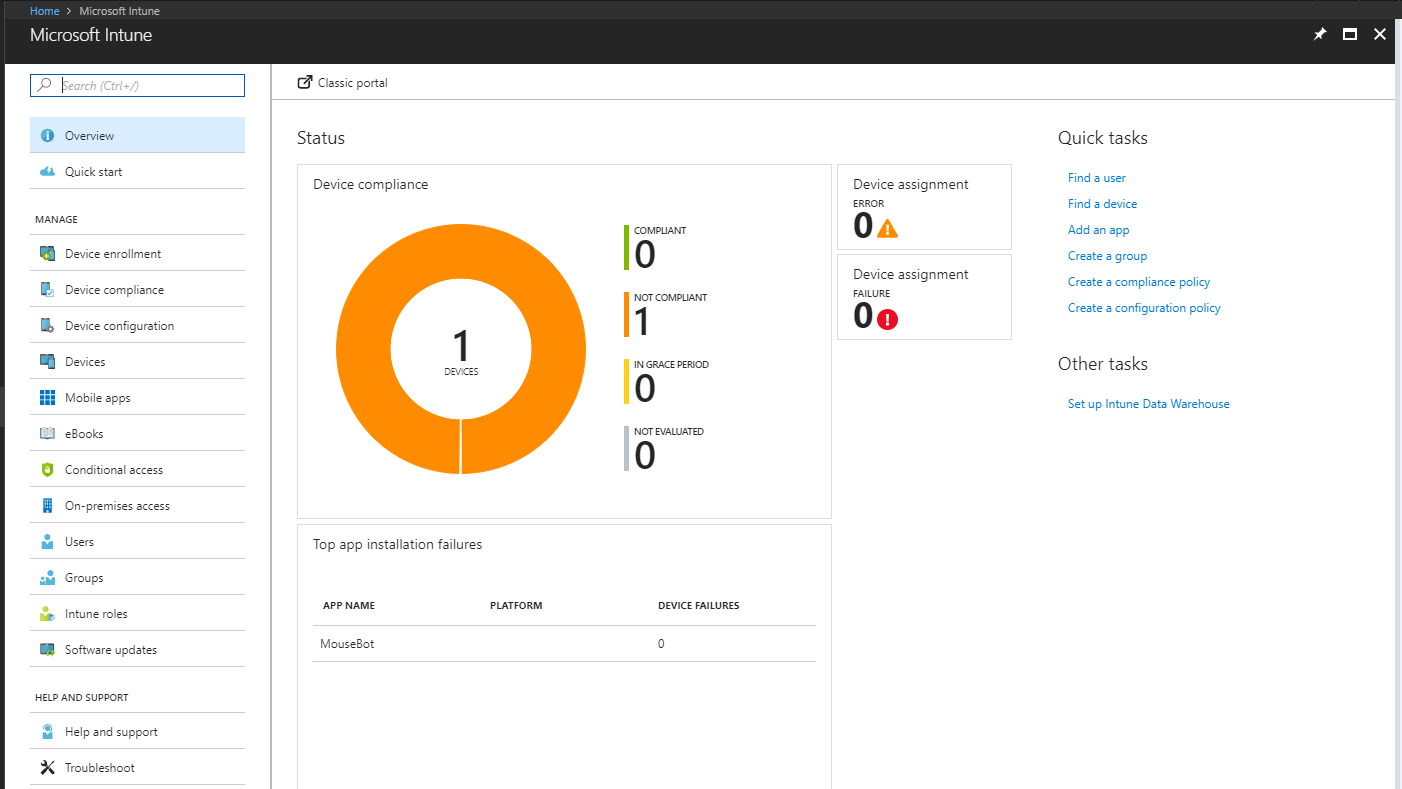
Task: Select Device enrollment in the menu
Action: point(137,254)
